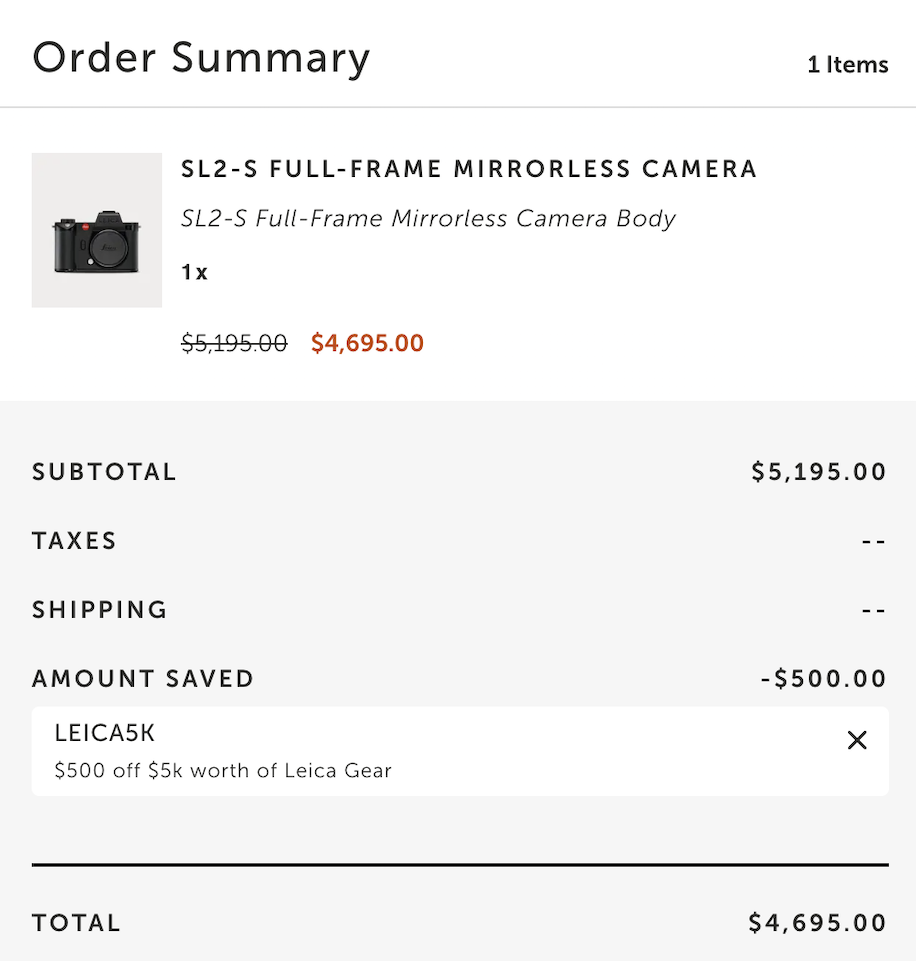Click the original price $5,195.00
The height and width of the screenshot is (961, 916).
click(x=233, y=343)
